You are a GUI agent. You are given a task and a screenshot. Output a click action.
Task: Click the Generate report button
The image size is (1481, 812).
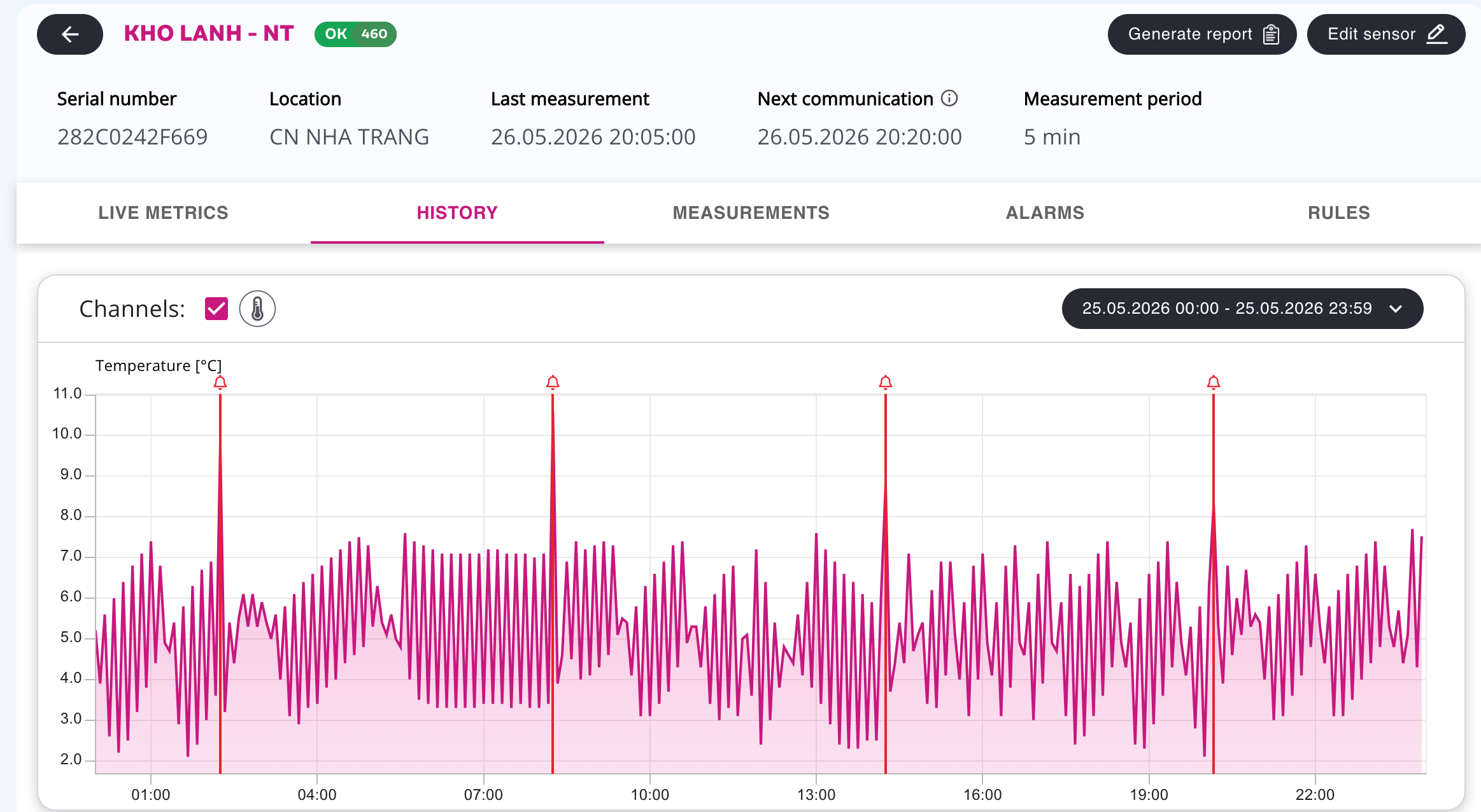click(1202, 34)
